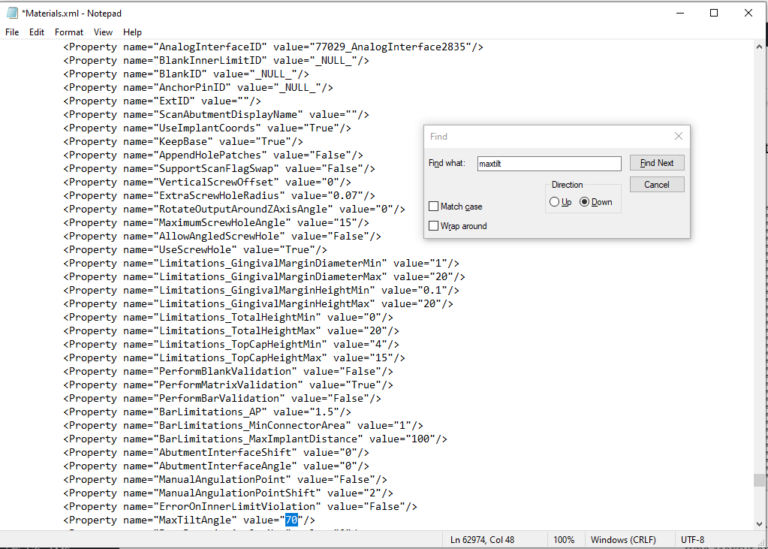Open the Format menu
This screenshot has width=768, height=549.
tap(69, 32)
